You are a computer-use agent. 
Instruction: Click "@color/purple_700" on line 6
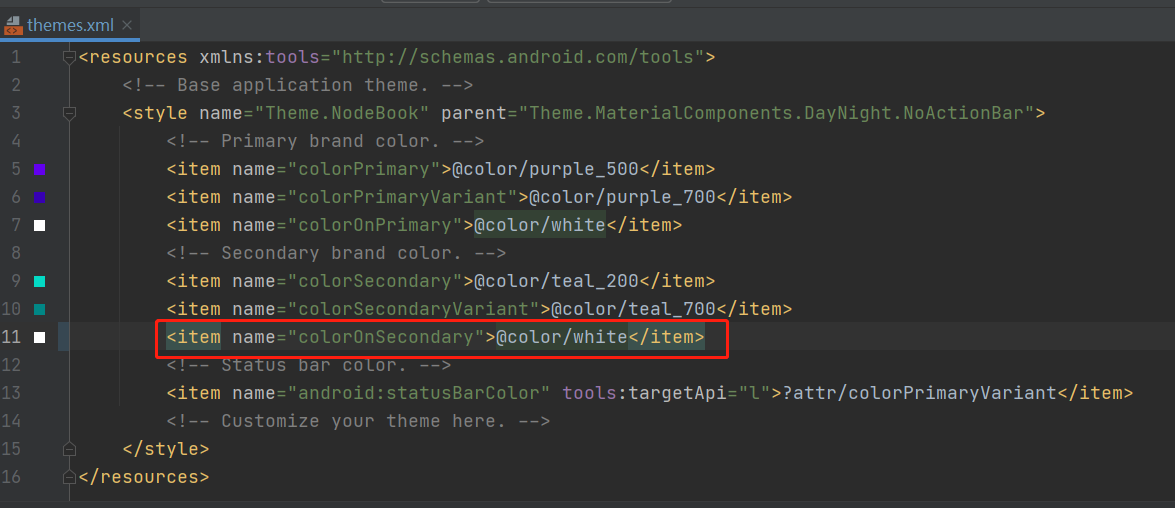click(623, 197)
